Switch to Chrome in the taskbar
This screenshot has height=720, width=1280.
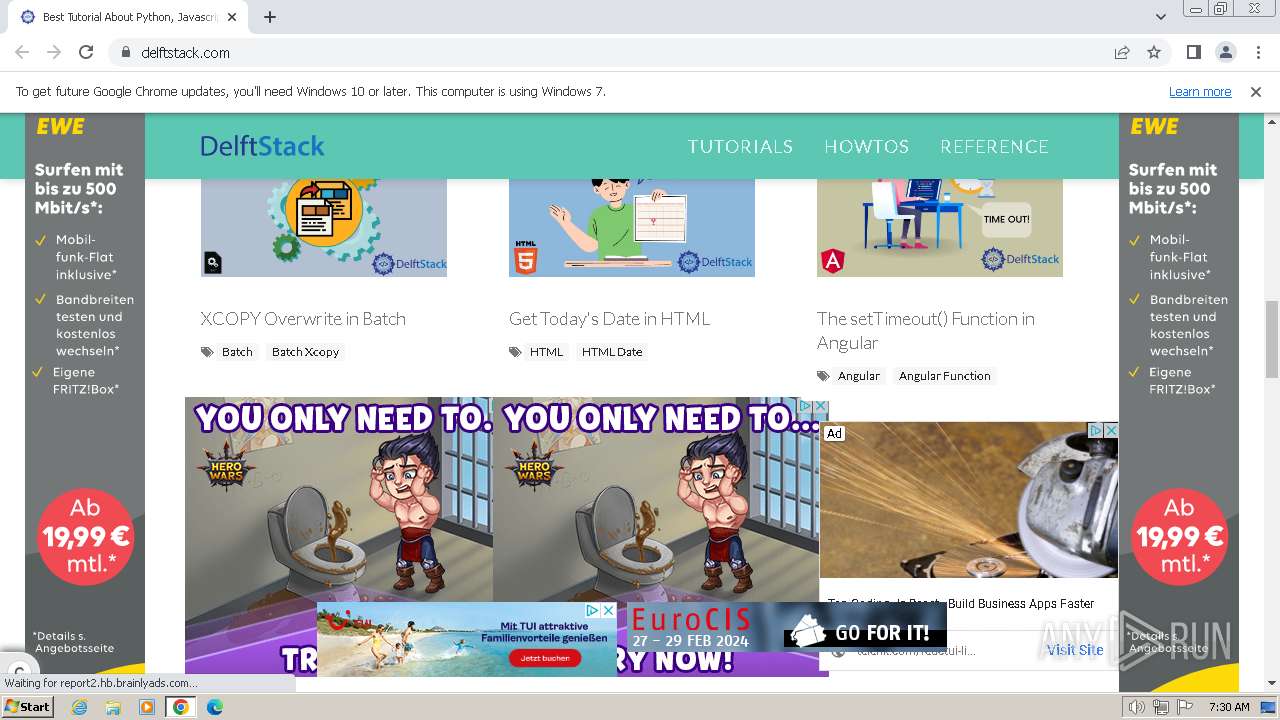coord(181,707)
